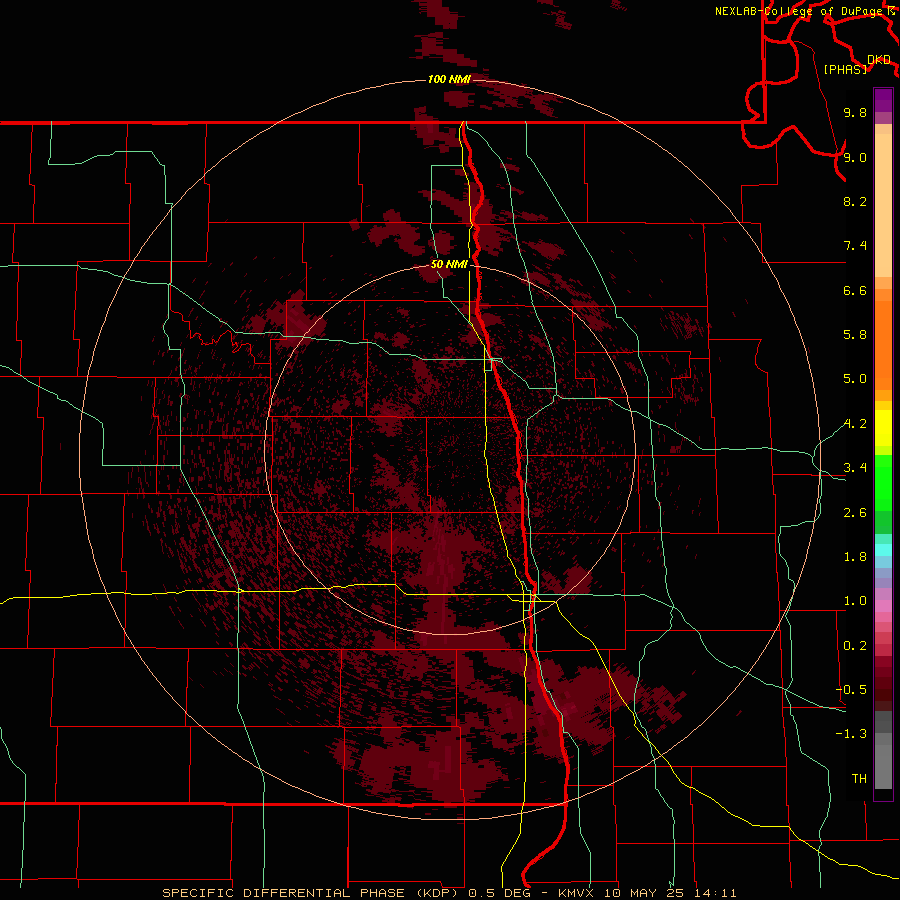Click the 8.2 scale value
The height and width of the screenshot is (900, 900).
tap(855, 201)
